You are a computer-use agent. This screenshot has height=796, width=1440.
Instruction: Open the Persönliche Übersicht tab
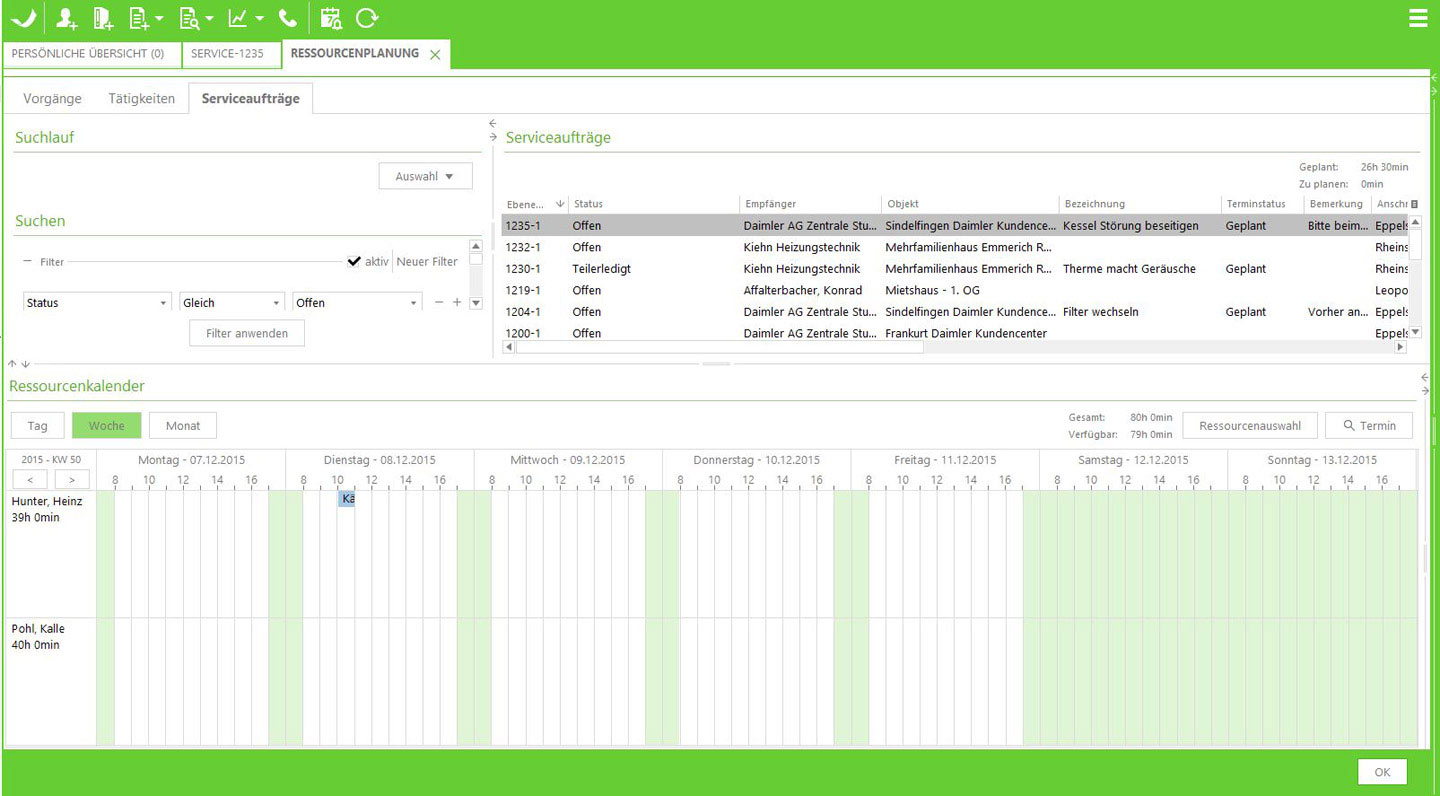[x=88, y=54]
